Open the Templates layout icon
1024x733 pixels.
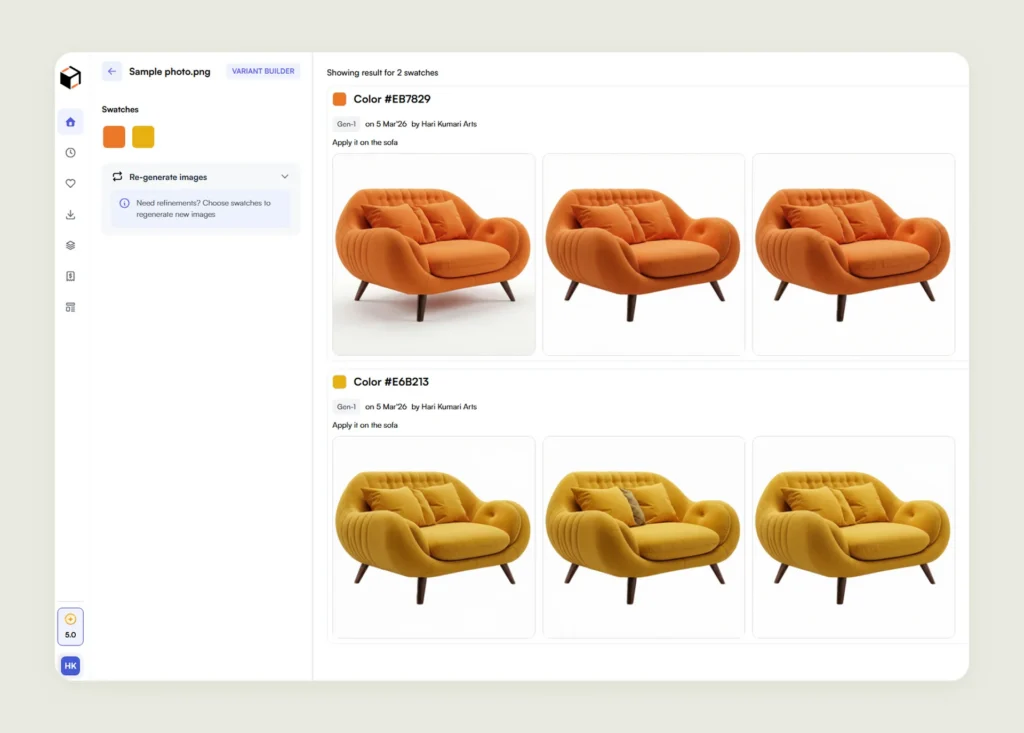[70, 307]
